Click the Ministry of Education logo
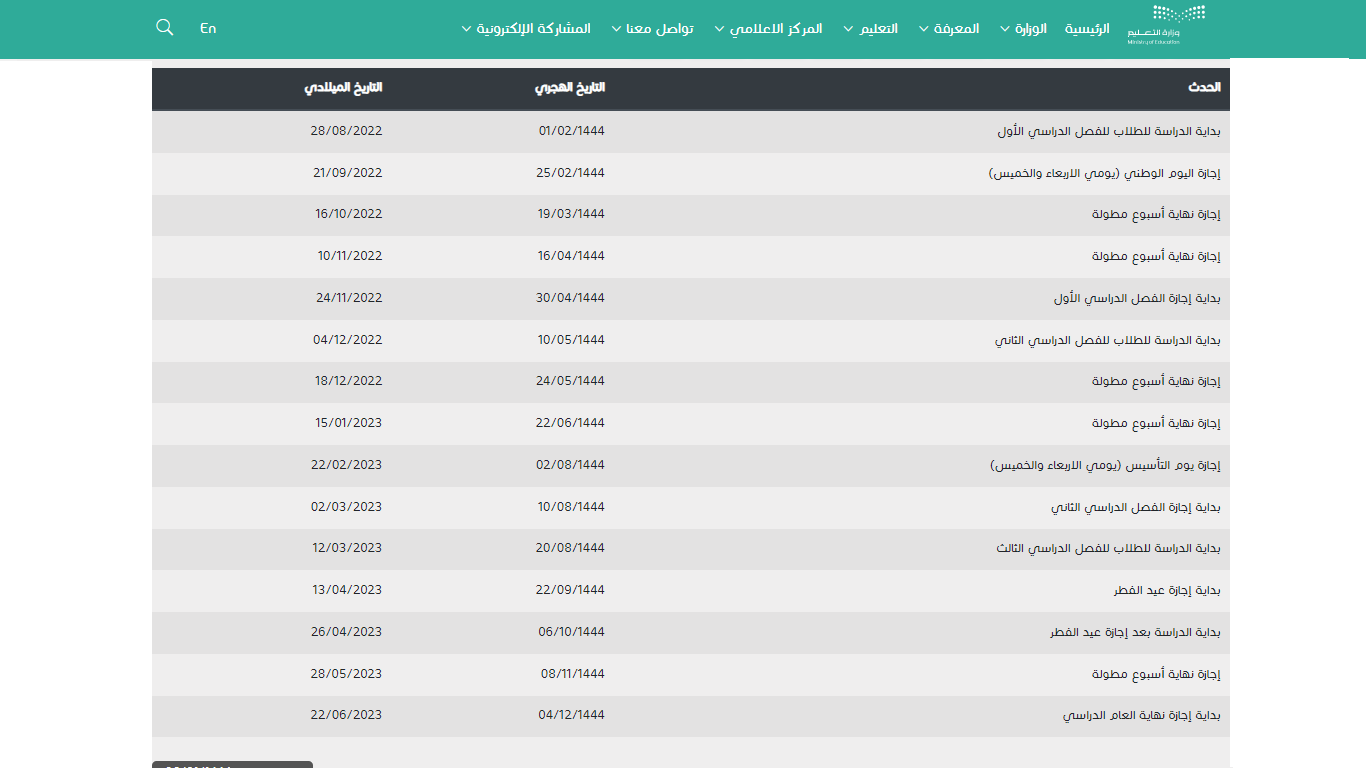Screen dimensions: 1366x768 point(1166,25)
